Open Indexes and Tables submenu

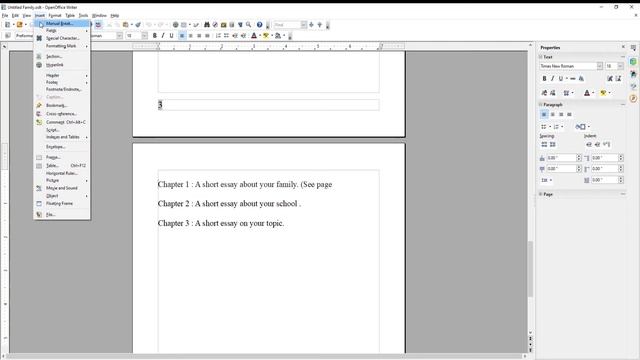pyautogui.click(x=62, y=137)
